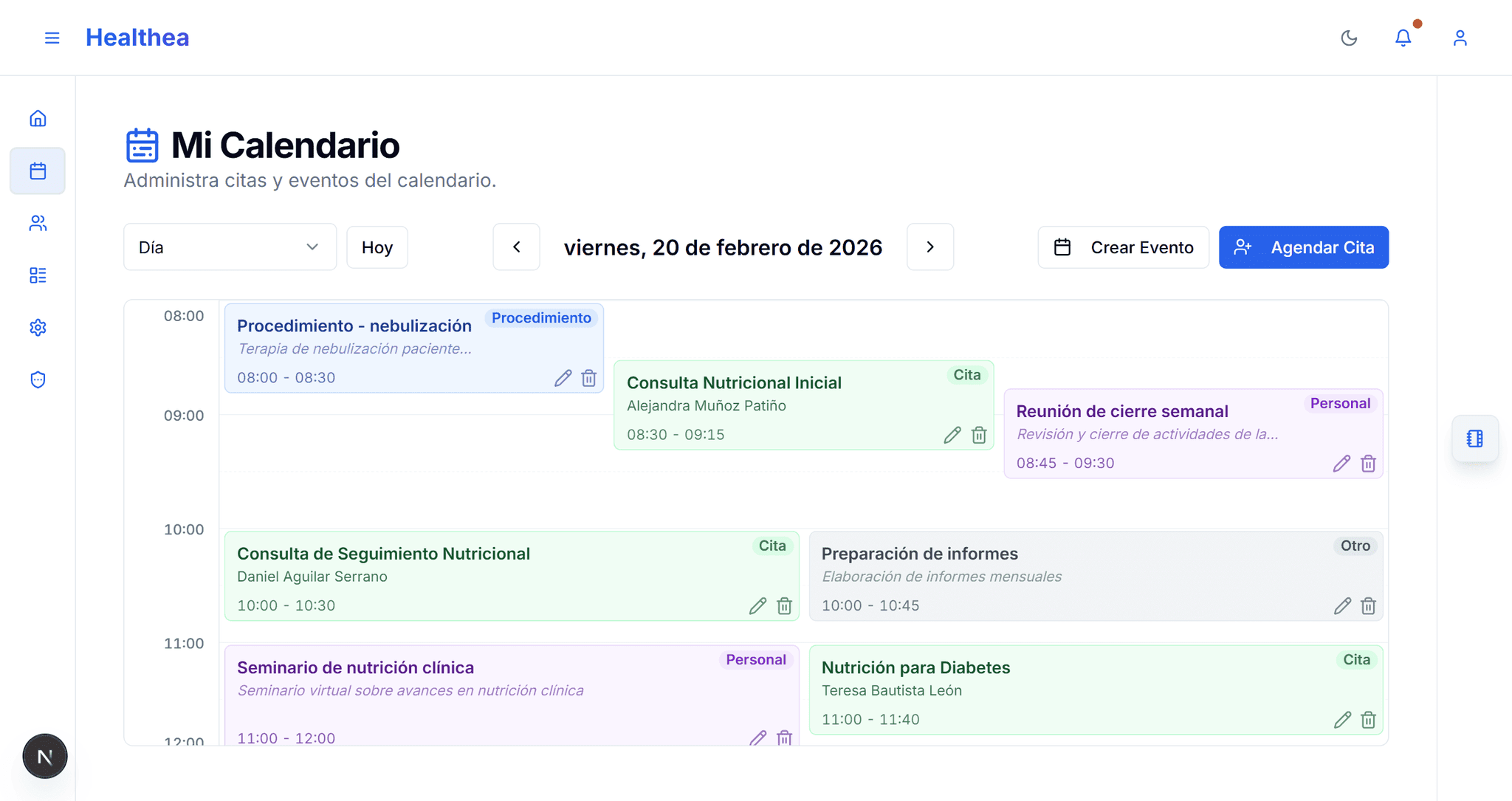This screenshot has height=801, width=1512.
Task: Click patient name Daniel Aguilar Serrano
Action: point(312,577)
